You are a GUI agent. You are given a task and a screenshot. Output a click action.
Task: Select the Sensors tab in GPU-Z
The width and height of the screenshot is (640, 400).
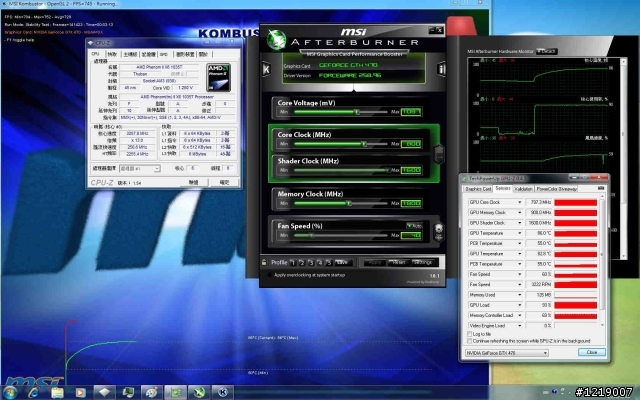click(502, 188)
